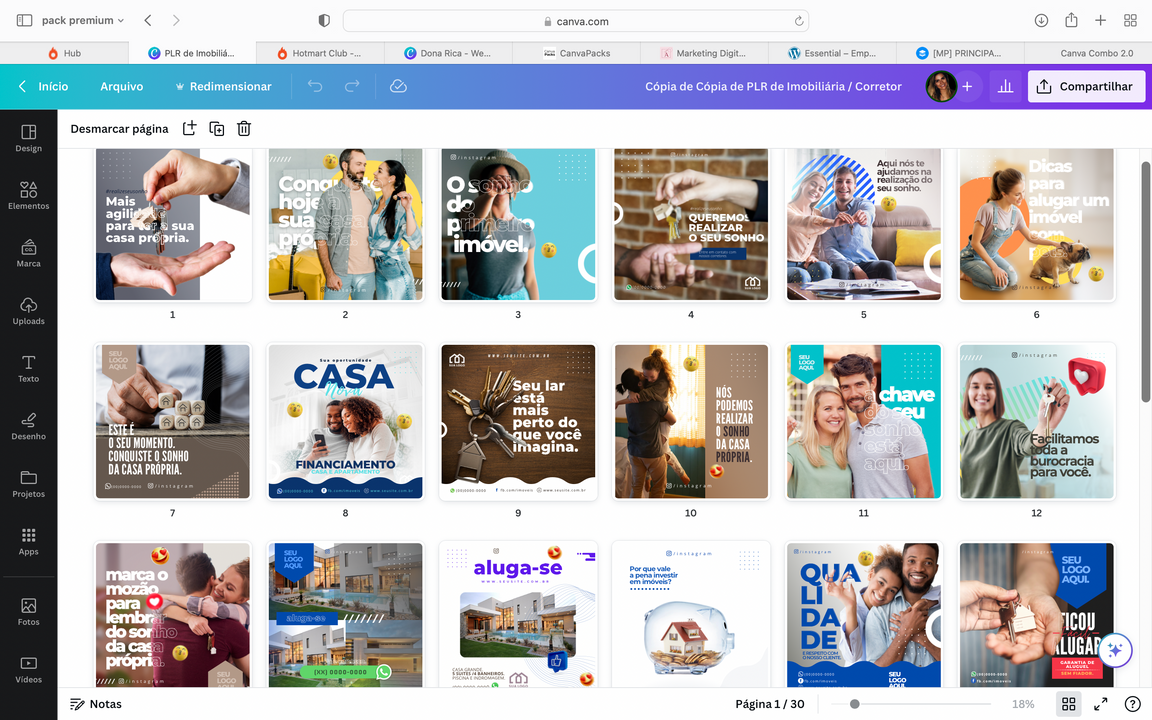Open the Arquivo menu
This screenshot has width=1152, height=720.
(121, 87)
